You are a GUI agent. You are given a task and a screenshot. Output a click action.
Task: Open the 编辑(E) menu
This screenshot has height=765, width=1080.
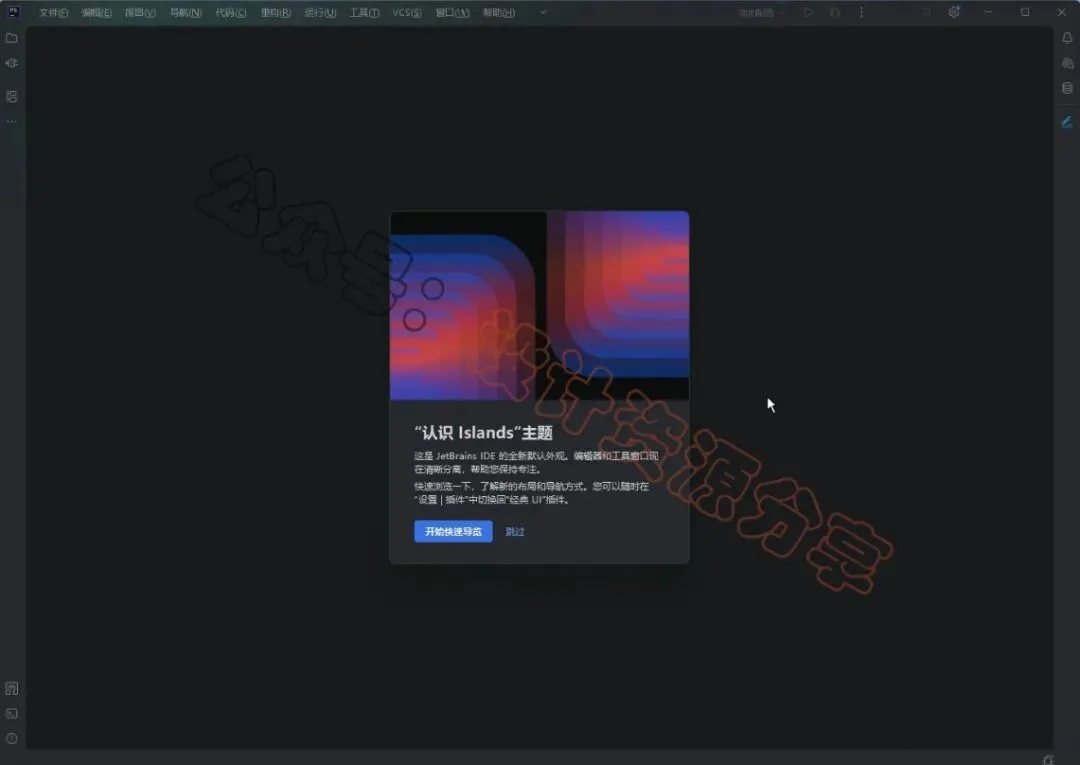96,13
